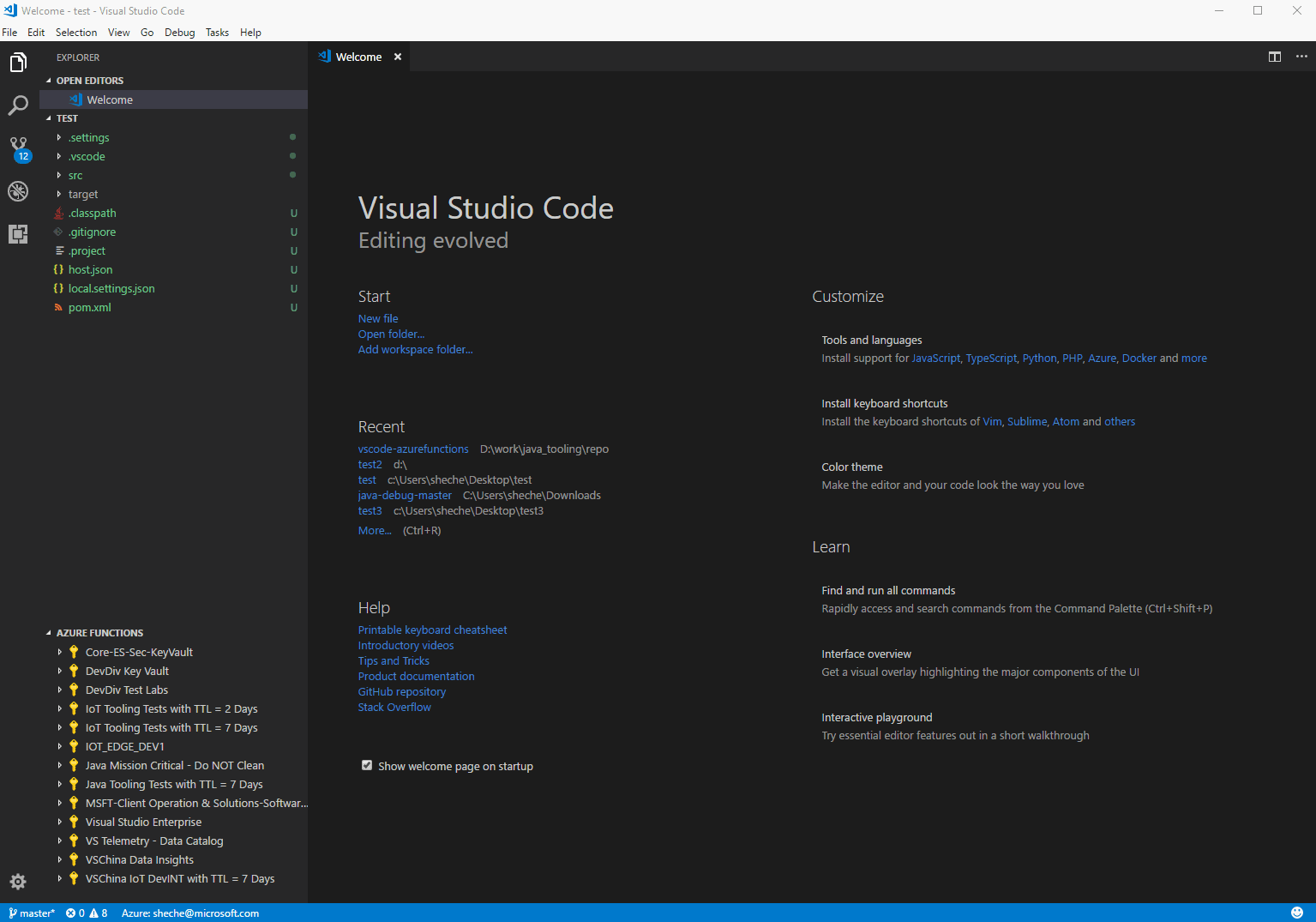Collapse the TEST folder section
This screenshot has width=1316, height=922.
point(49,118)
